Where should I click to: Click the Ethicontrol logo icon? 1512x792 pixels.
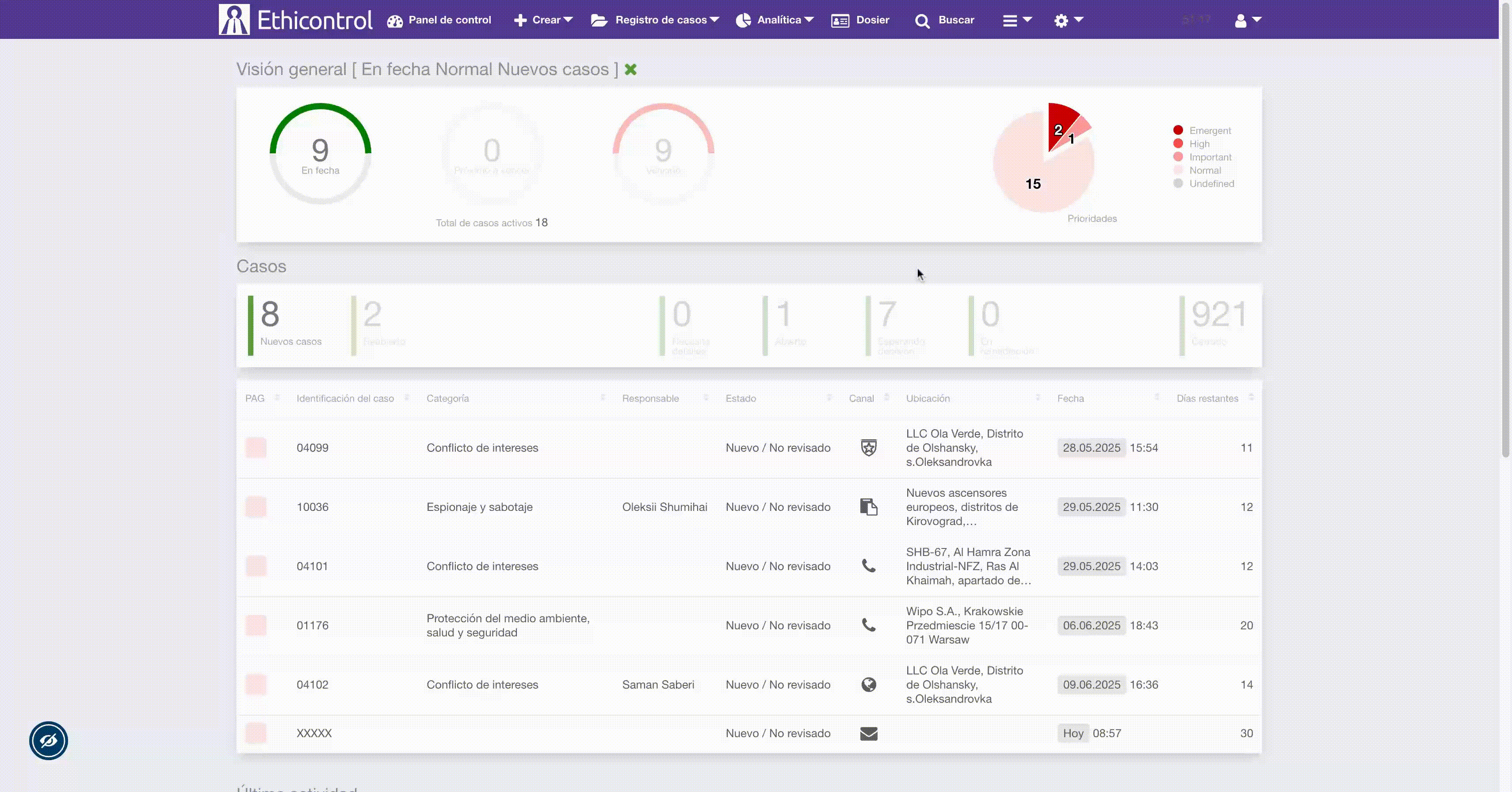pyautogui.click(x=234, y=19)
